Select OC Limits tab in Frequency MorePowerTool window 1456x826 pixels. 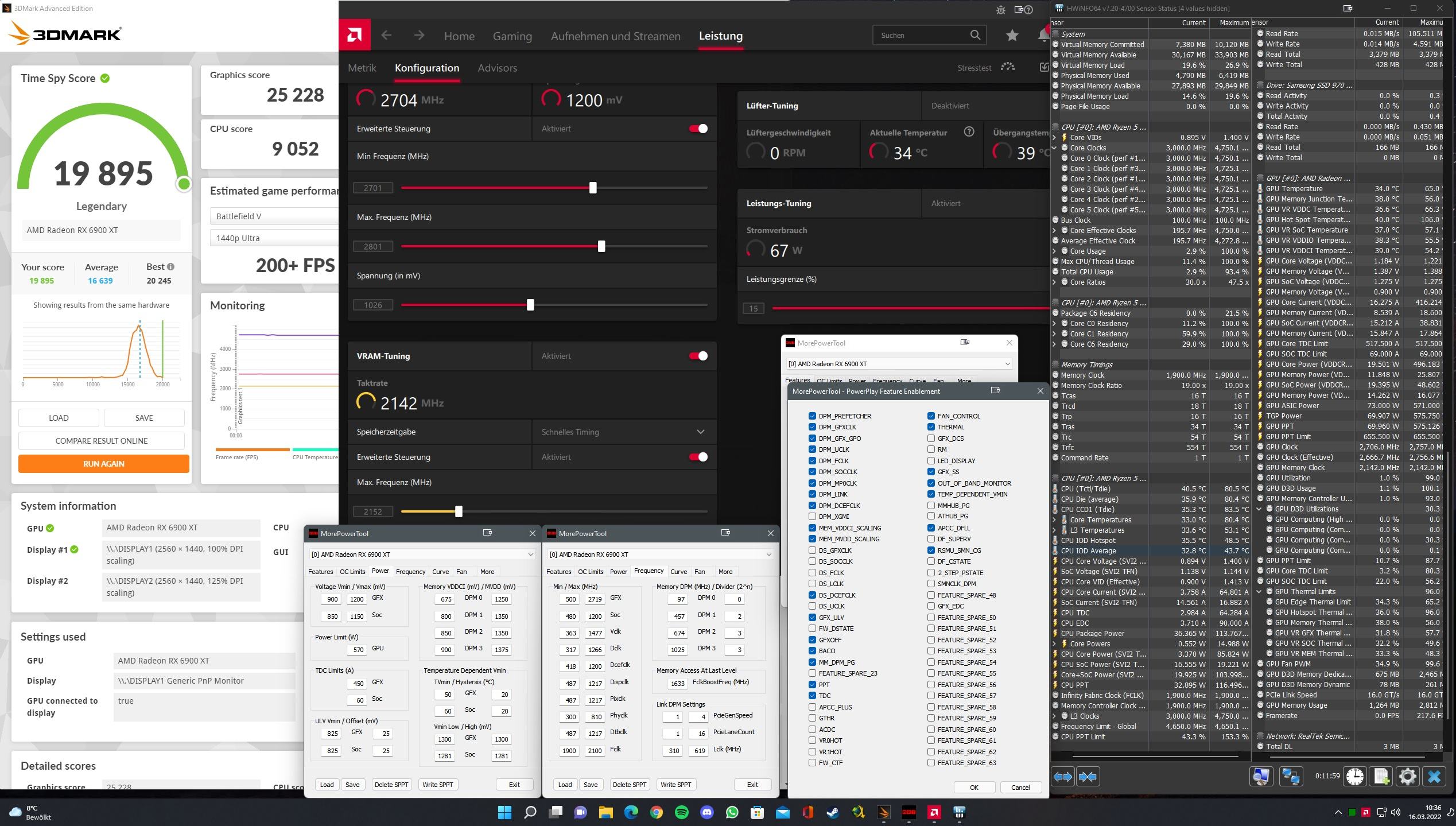click(590, 571)
